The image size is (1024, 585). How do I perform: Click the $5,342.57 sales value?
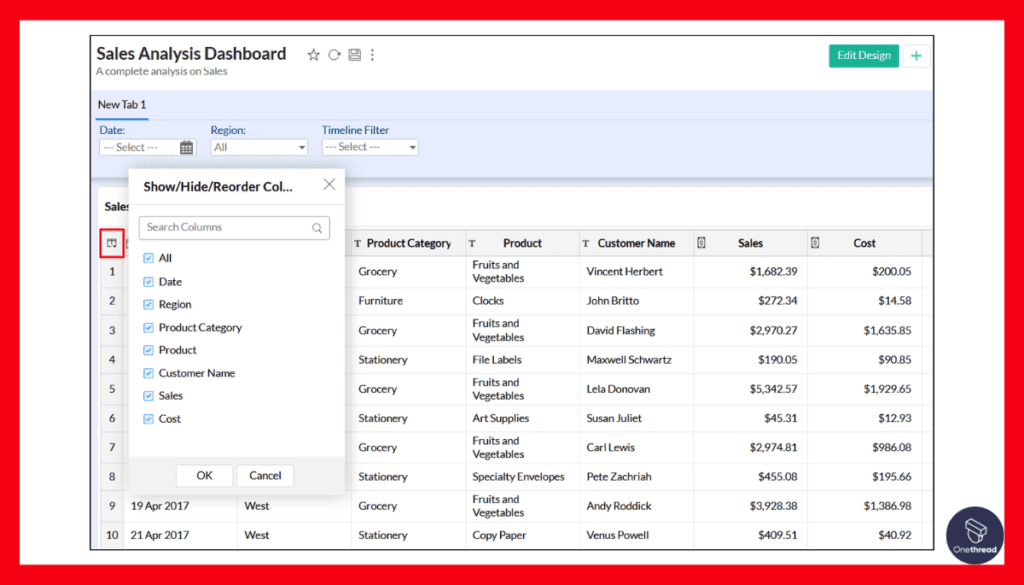(773, 389)
